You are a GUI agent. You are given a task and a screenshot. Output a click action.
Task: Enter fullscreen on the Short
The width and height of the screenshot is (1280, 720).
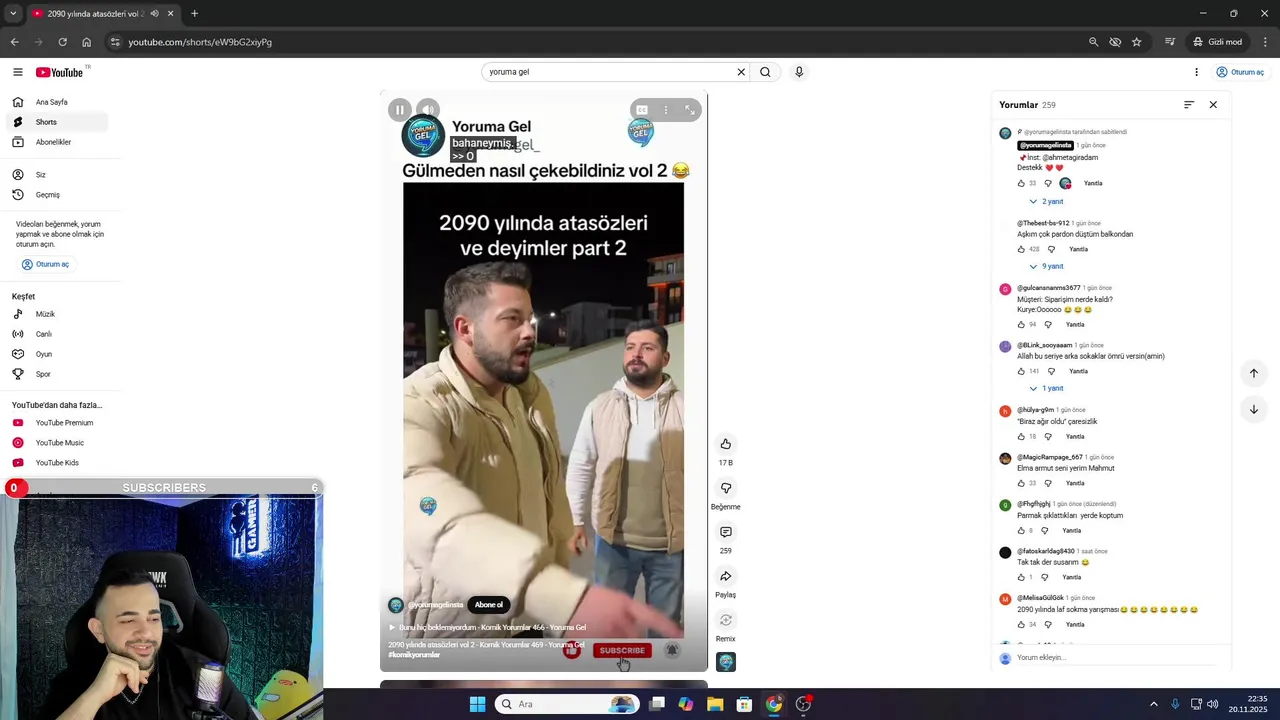pyautogui.click(x=690, y=110)
